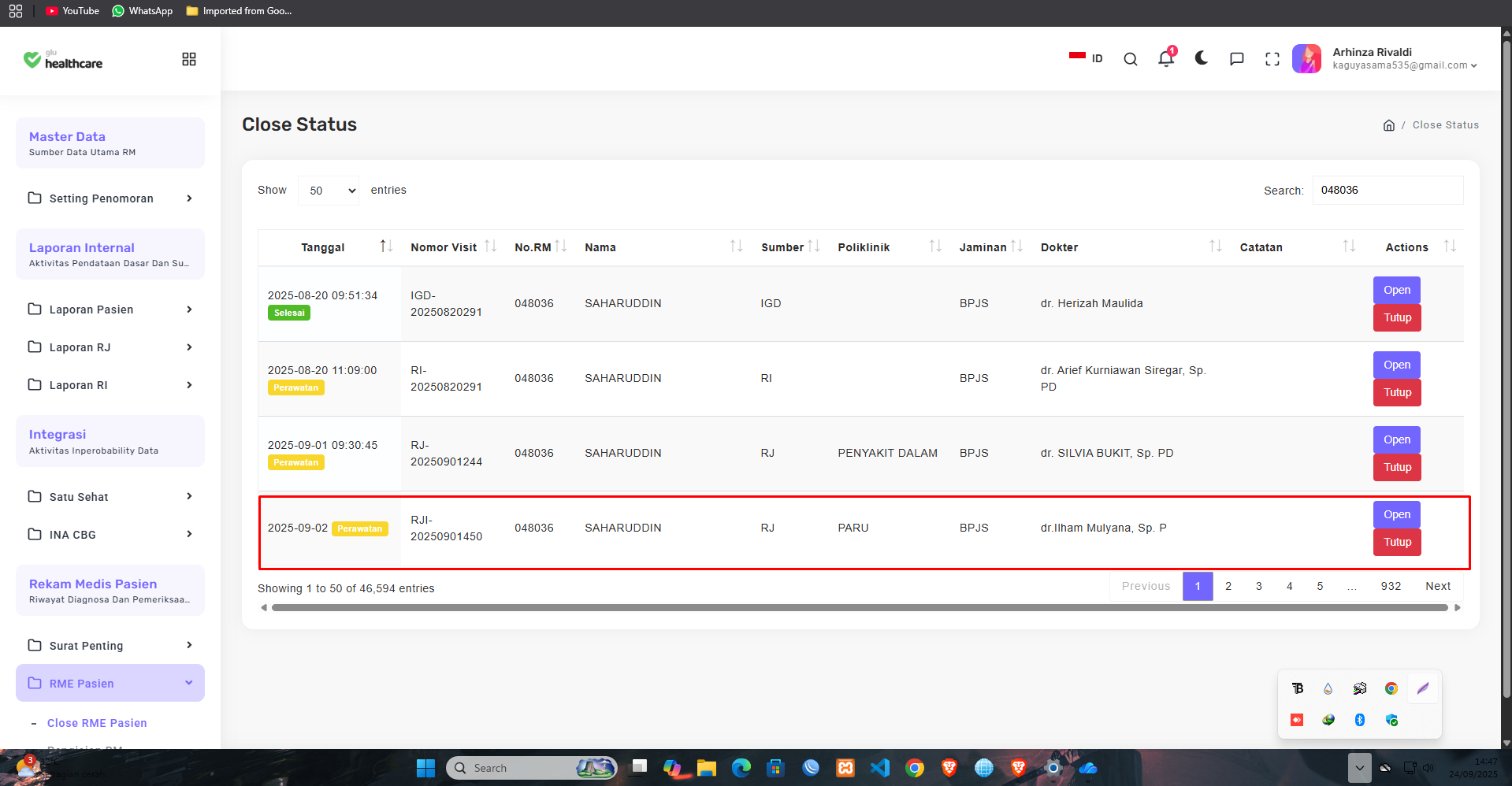Open the ID language flag selector
This screenshot has width=1512, height=786.
(1086, 58)
